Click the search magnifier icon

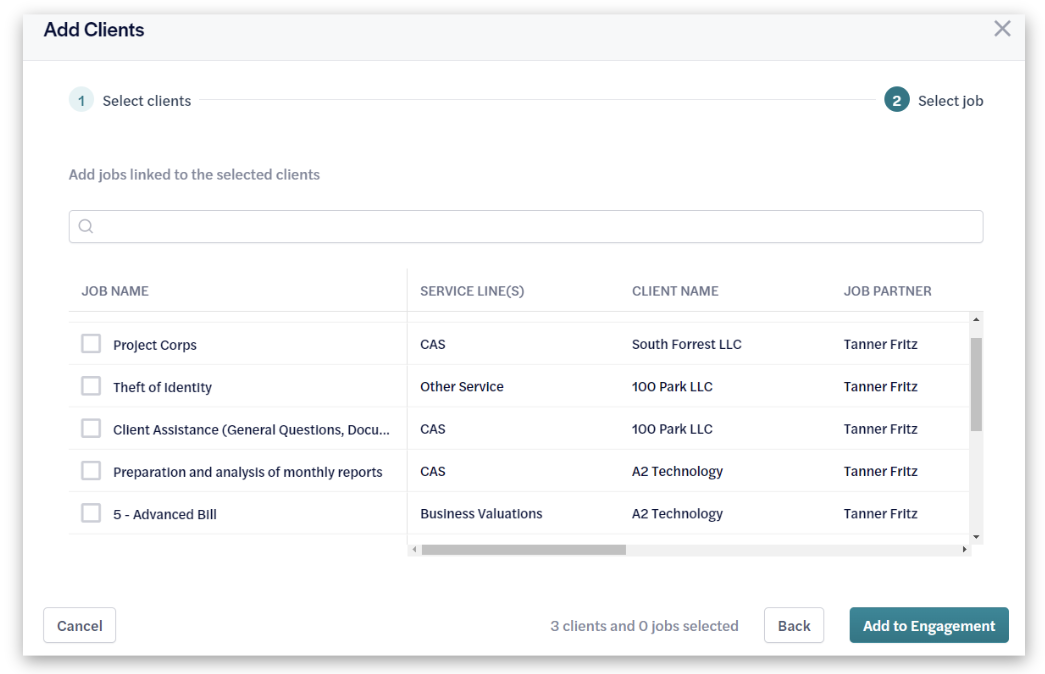tap(86, 227)
